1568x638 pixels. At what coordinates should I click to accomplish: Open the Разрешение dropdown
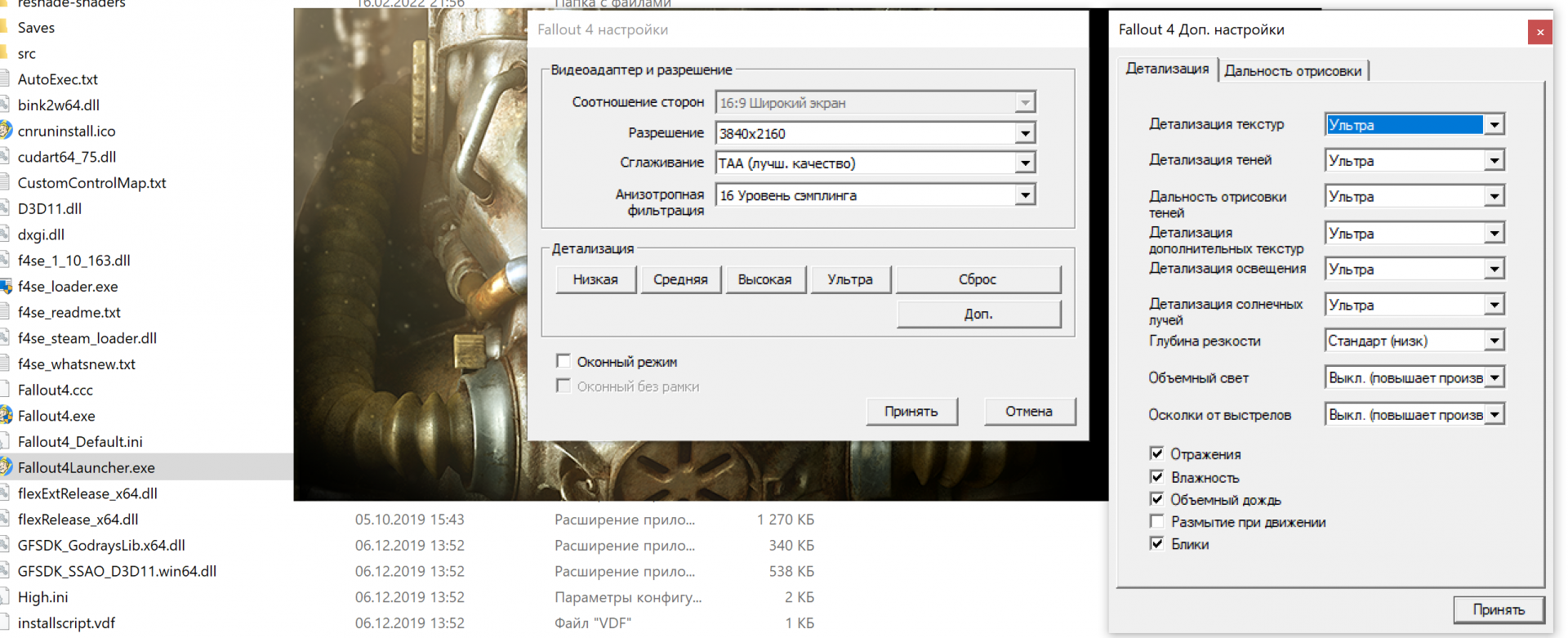tap(1025, 133)
